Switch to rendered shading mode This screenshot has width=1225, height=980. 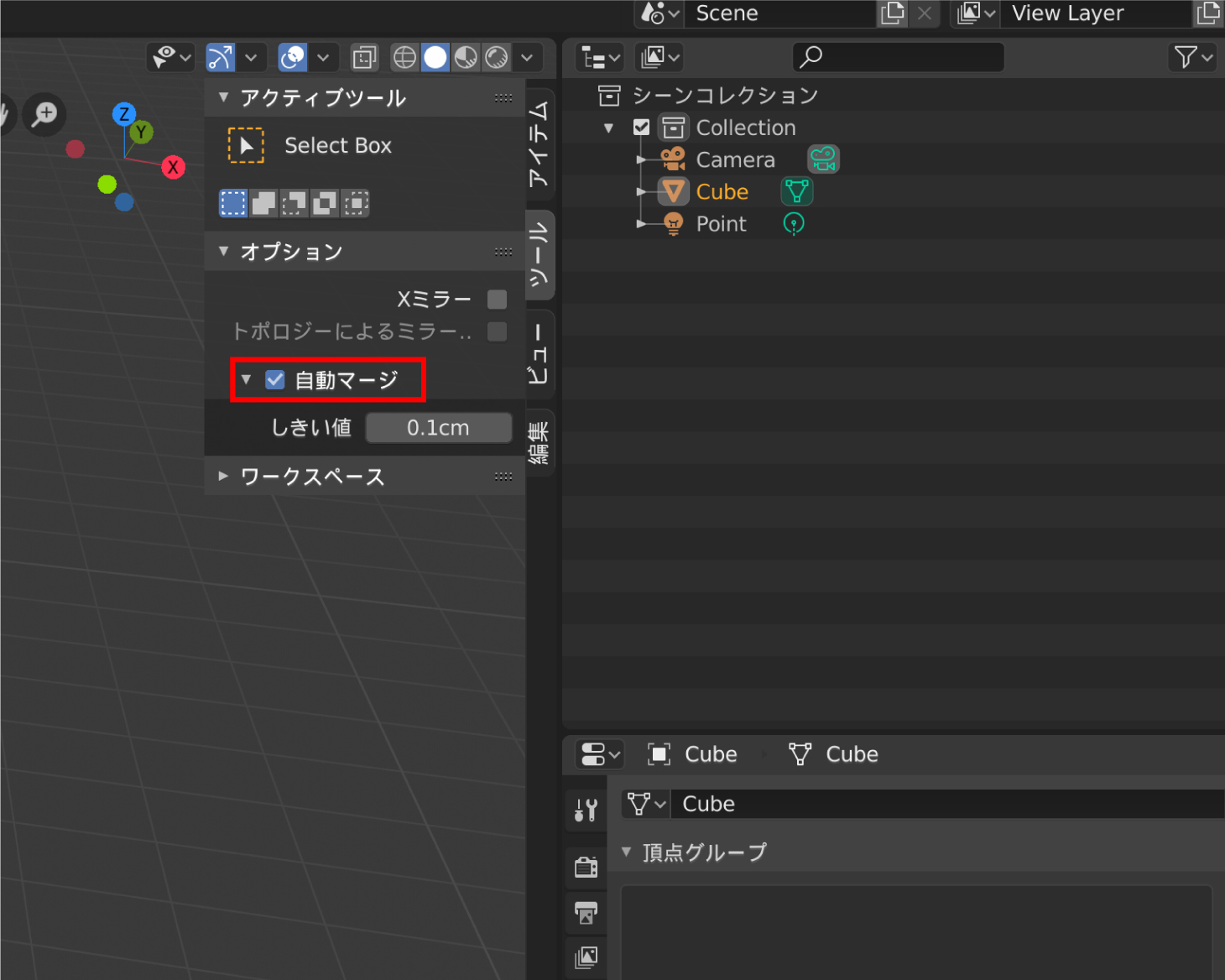pos(497,57)
